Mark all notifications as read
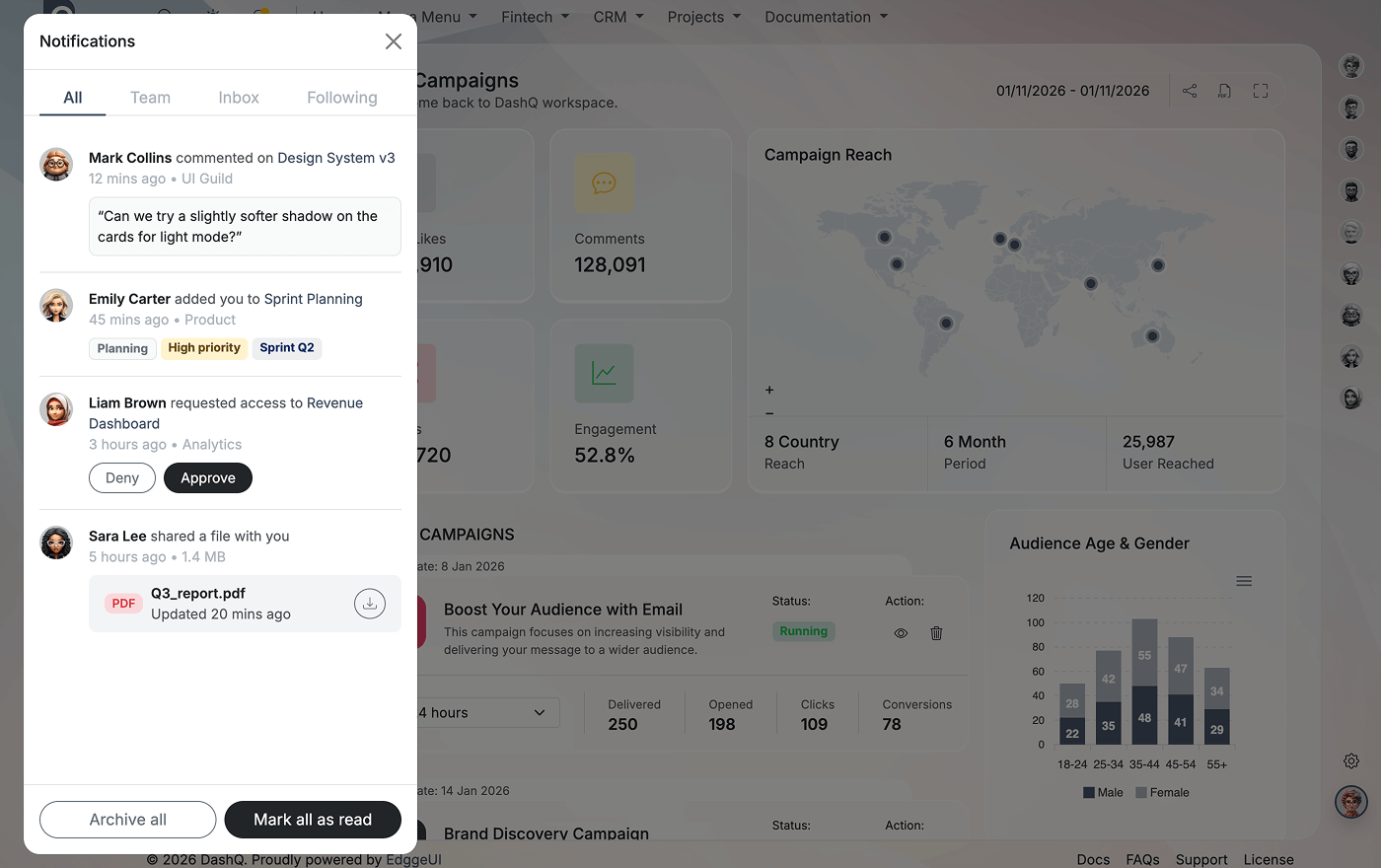Image resolution: width=1381 pixels, height=868 pixels. click(x=313, y=820)
